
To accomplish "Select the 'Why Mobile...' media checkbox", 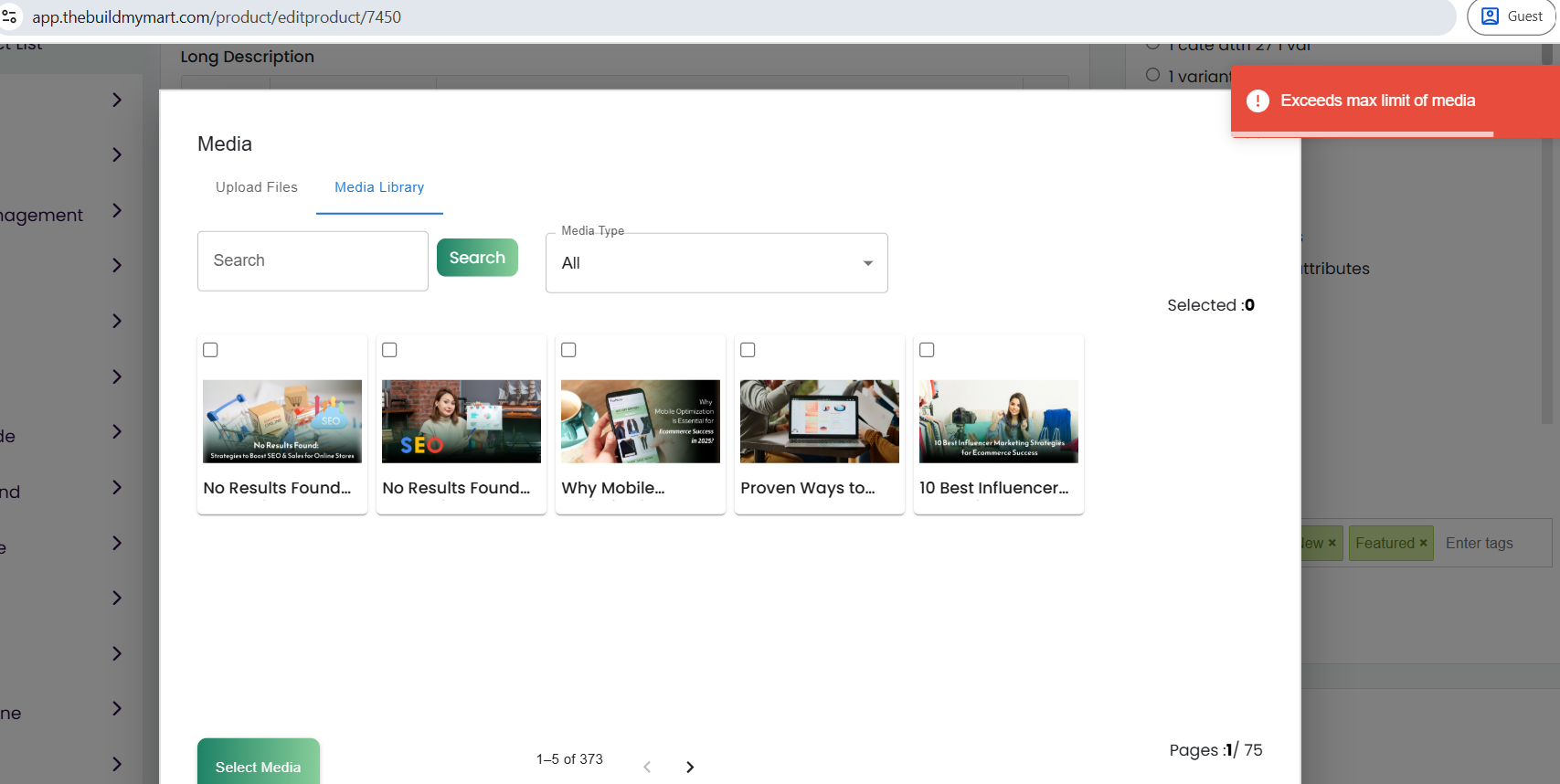I will (x=568, y=350).
